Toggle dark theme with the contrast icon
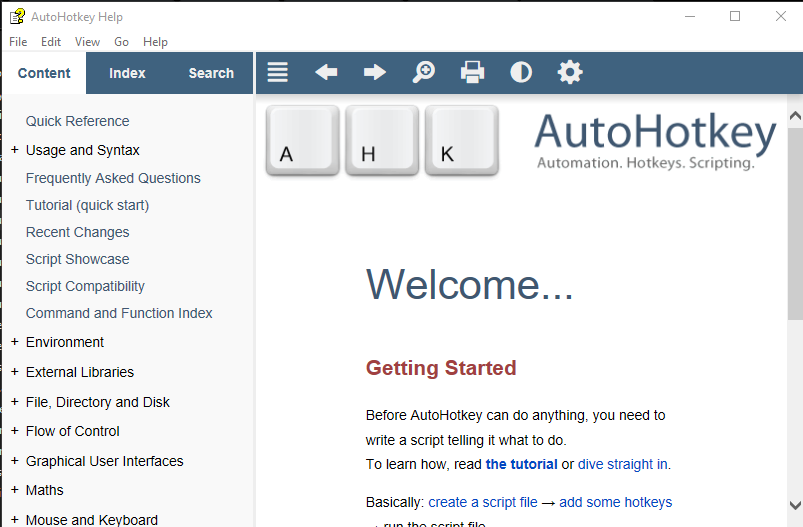The width and height of the screenshot is (803, 527). pos(521,72)
